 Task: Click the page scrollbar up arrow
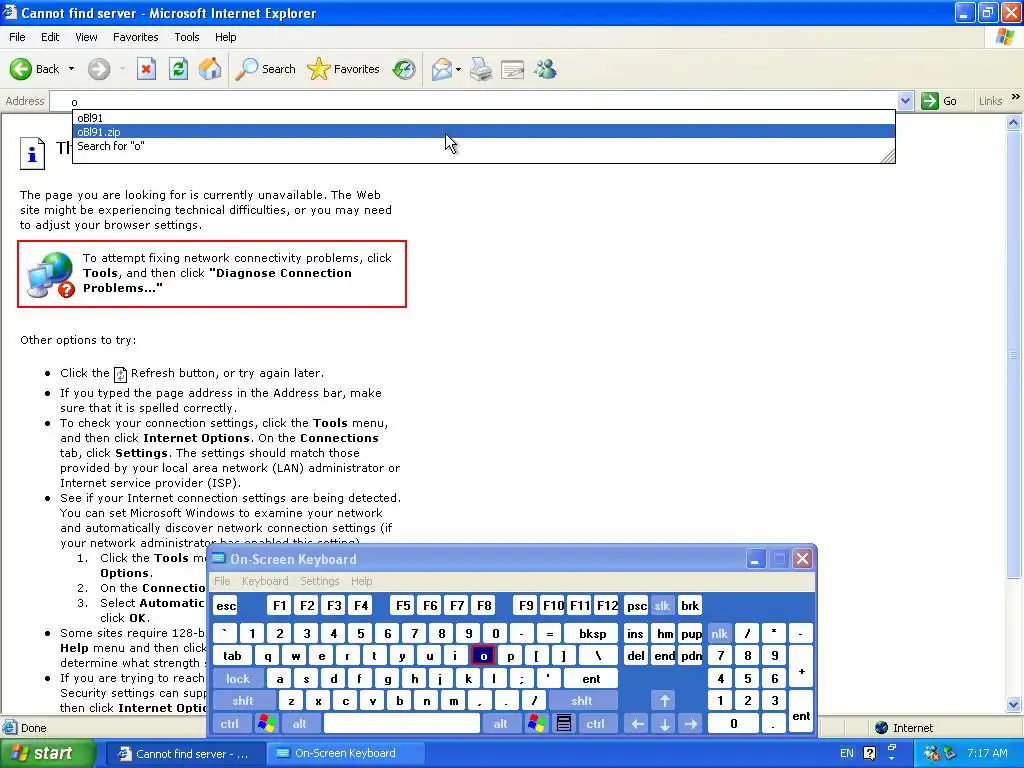point(1014,121)
